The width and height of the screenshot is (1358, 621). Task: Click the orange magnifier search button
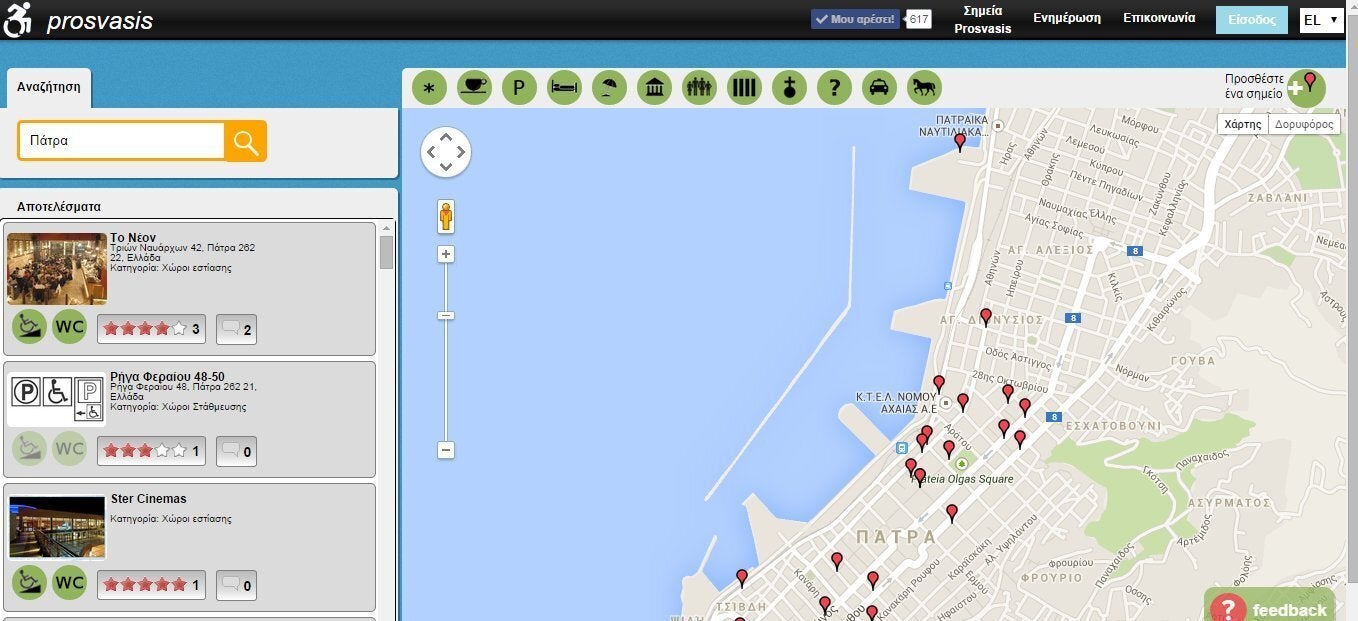[245, 141]
